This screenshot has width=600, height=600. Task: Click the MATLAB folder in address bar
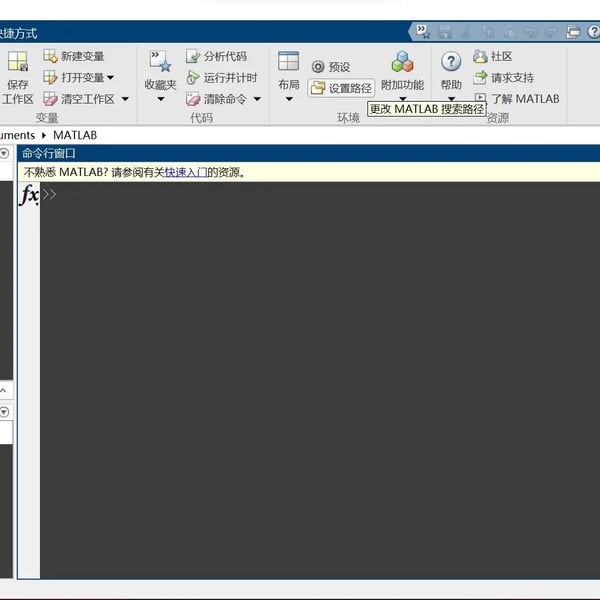pos(75,135)
